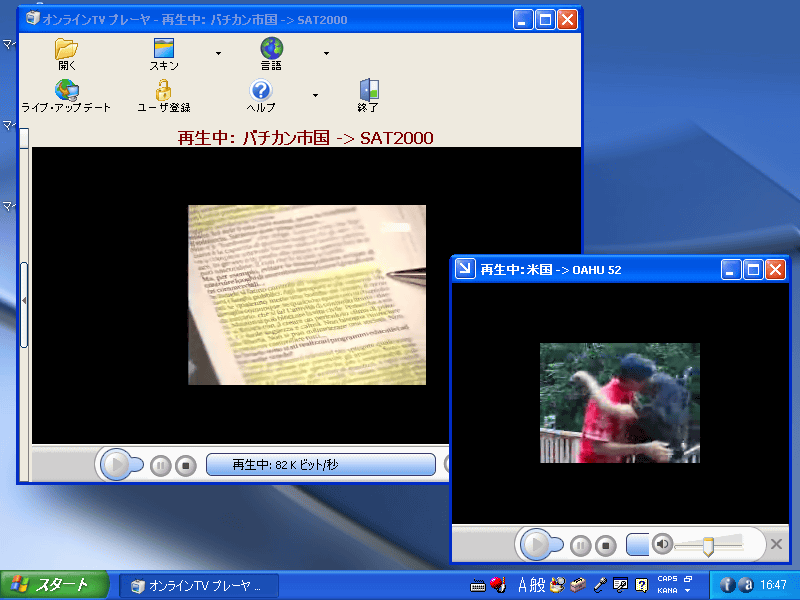This screenshot has height=600, width=800.
Task: Click the 終了 exit door icon
Action: click(x=368, y=90)
